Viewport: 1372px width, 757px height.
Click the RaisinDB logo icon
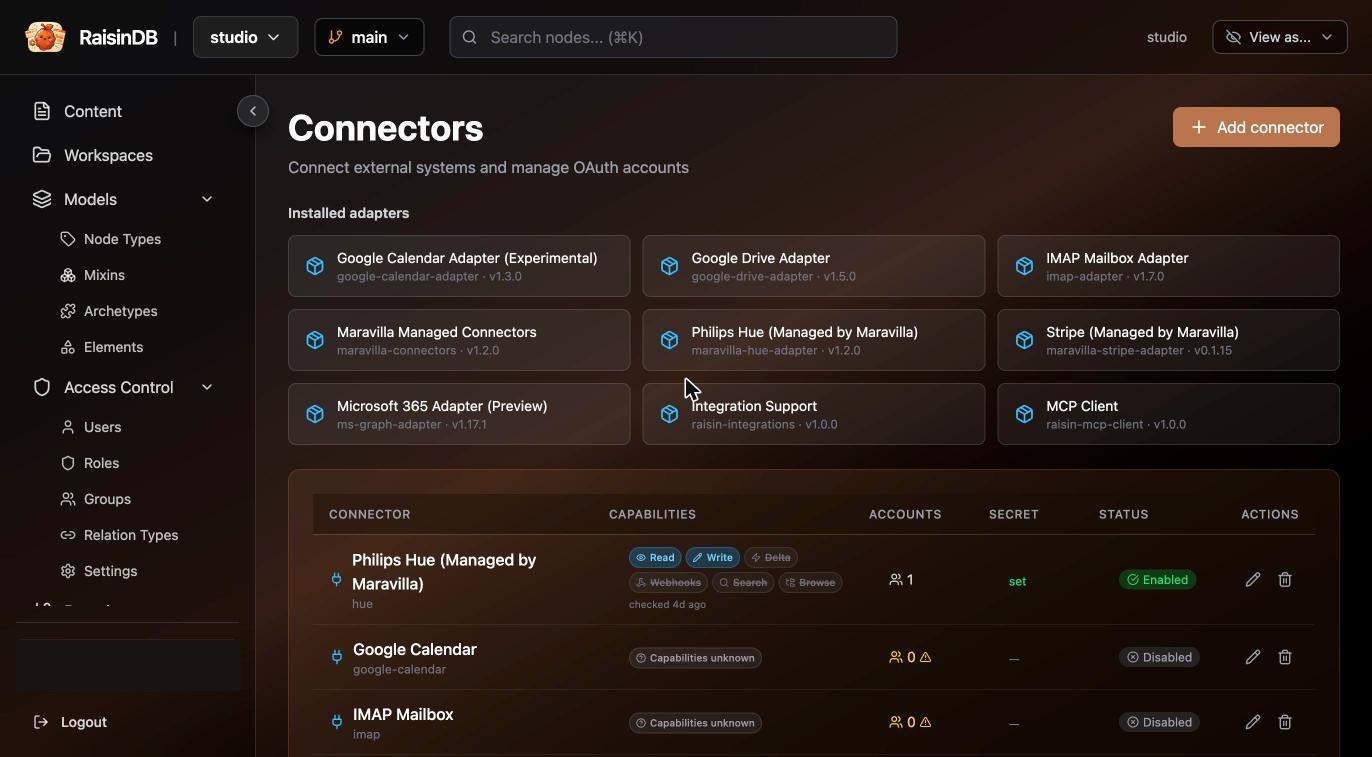(45, 37)
